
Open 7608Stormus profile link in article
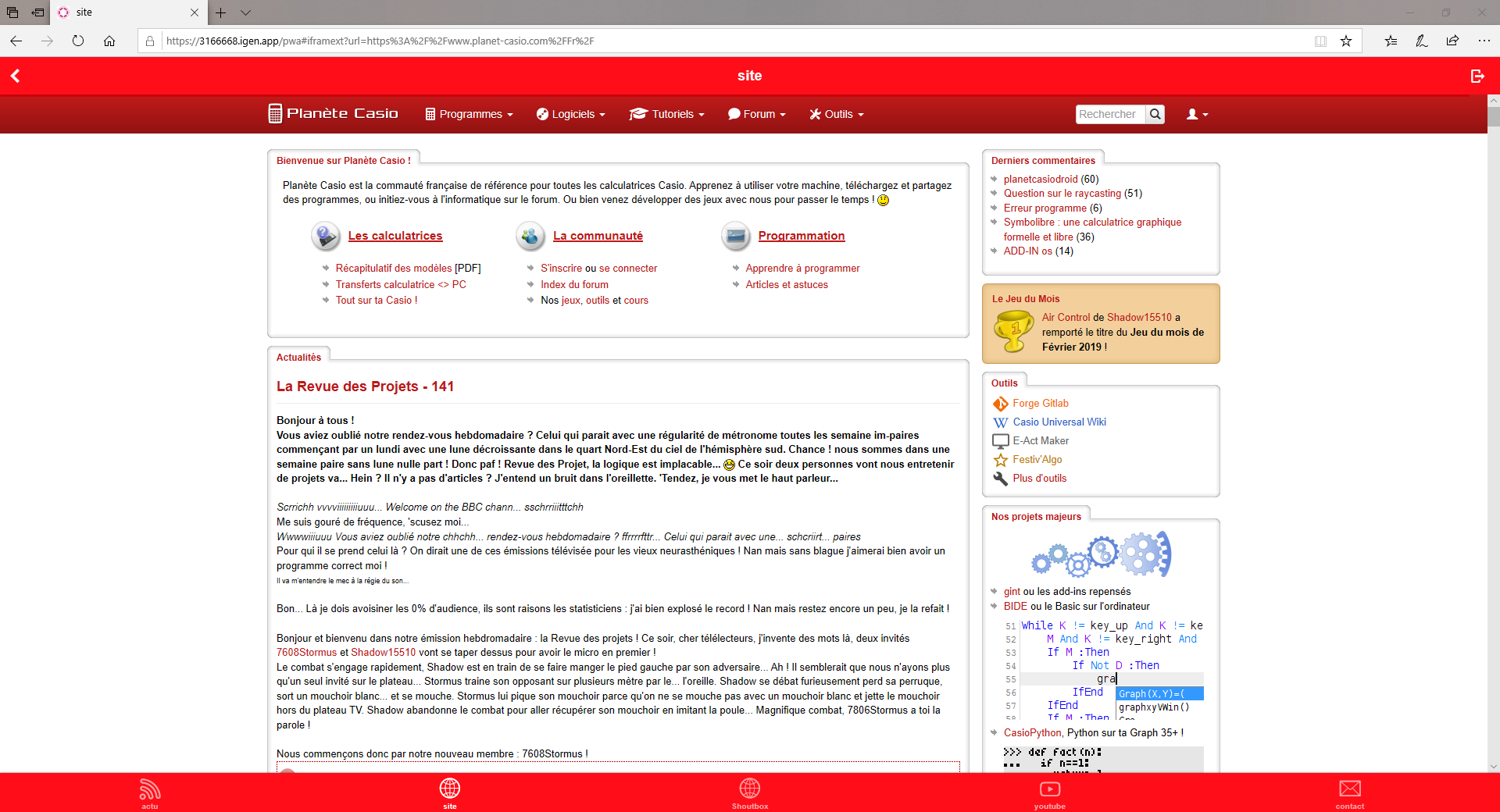(306, 652)
